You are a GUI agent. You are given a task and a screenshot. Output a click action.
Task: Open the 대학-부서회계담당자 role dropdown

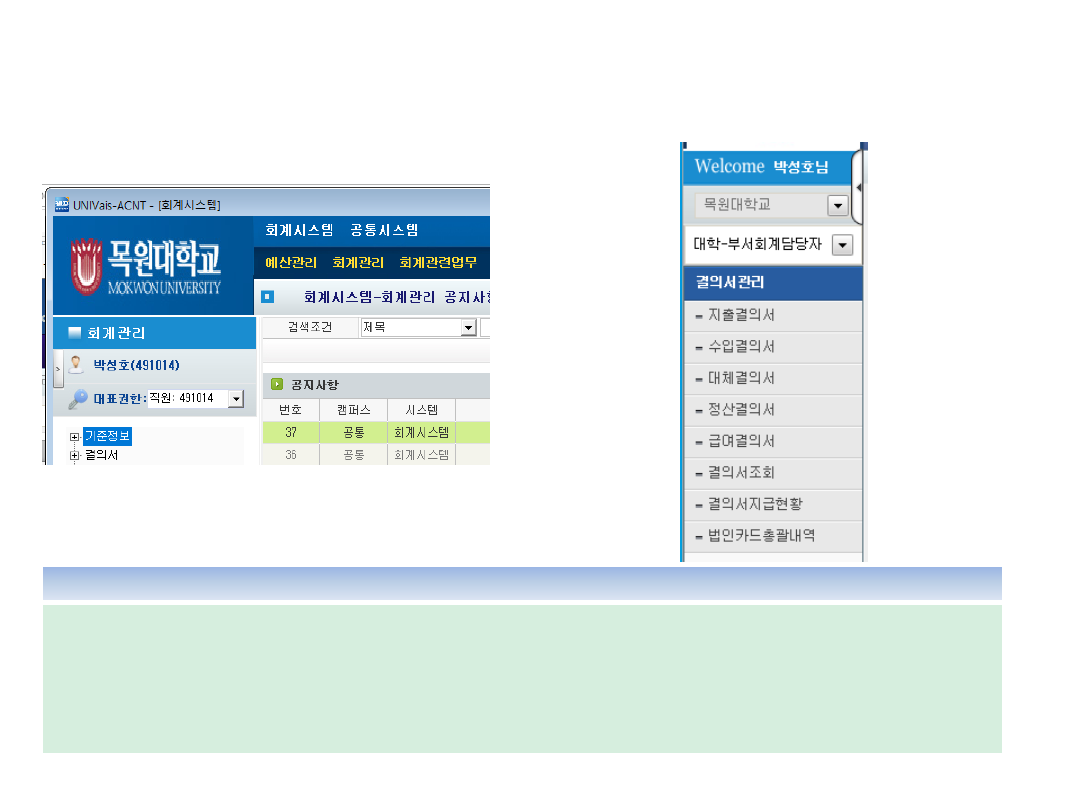[x=842, y=245]
